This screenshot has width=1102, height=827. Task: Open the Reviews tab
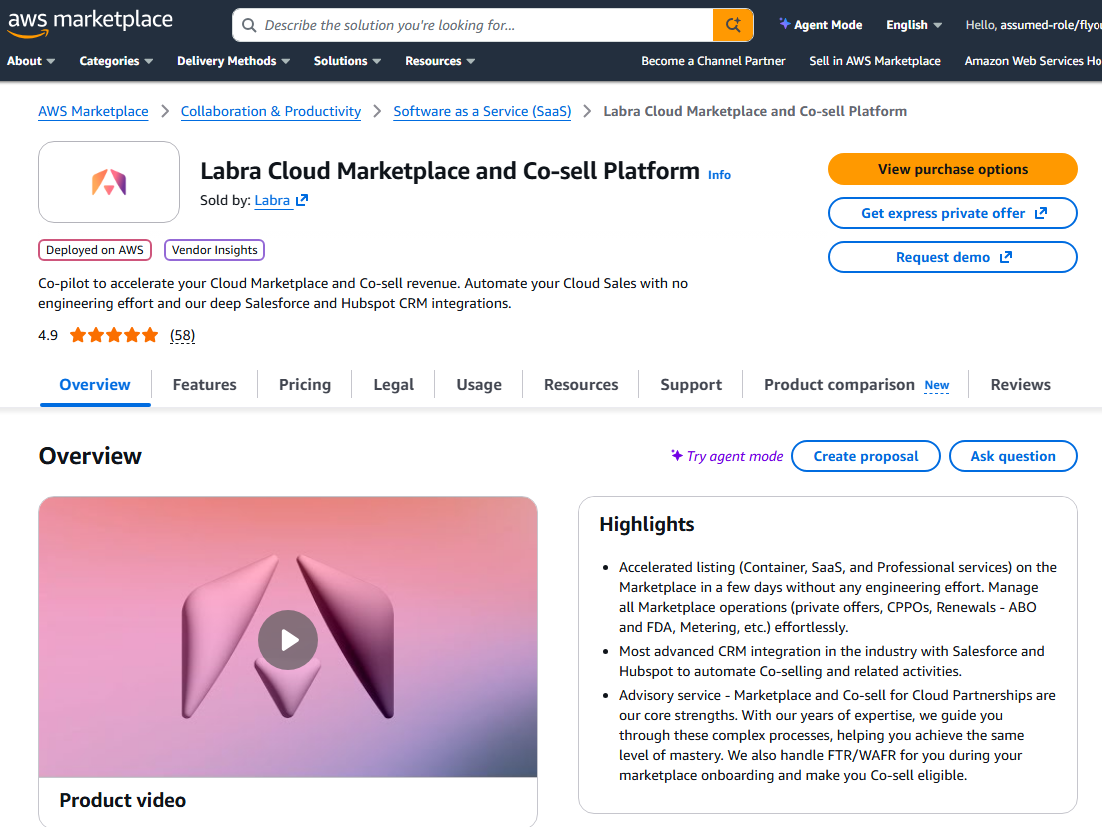[x=1020, y=385]
